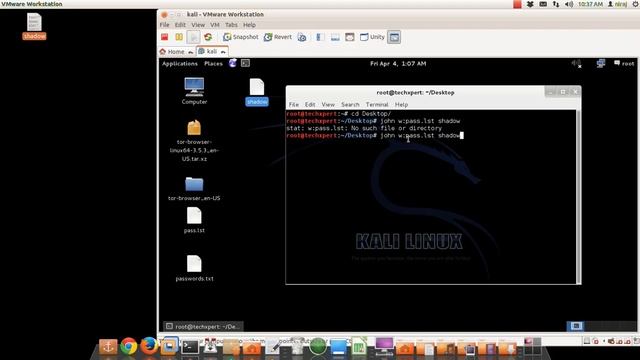Click network connection icon in Kali panel
Viewport: 640px width, 360px height.
tap(600, 63)
